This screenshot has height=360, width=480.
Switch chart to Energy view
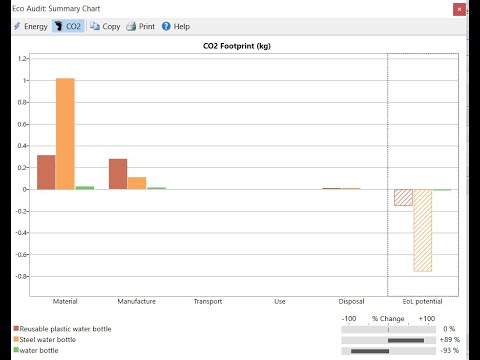[31, 26]
